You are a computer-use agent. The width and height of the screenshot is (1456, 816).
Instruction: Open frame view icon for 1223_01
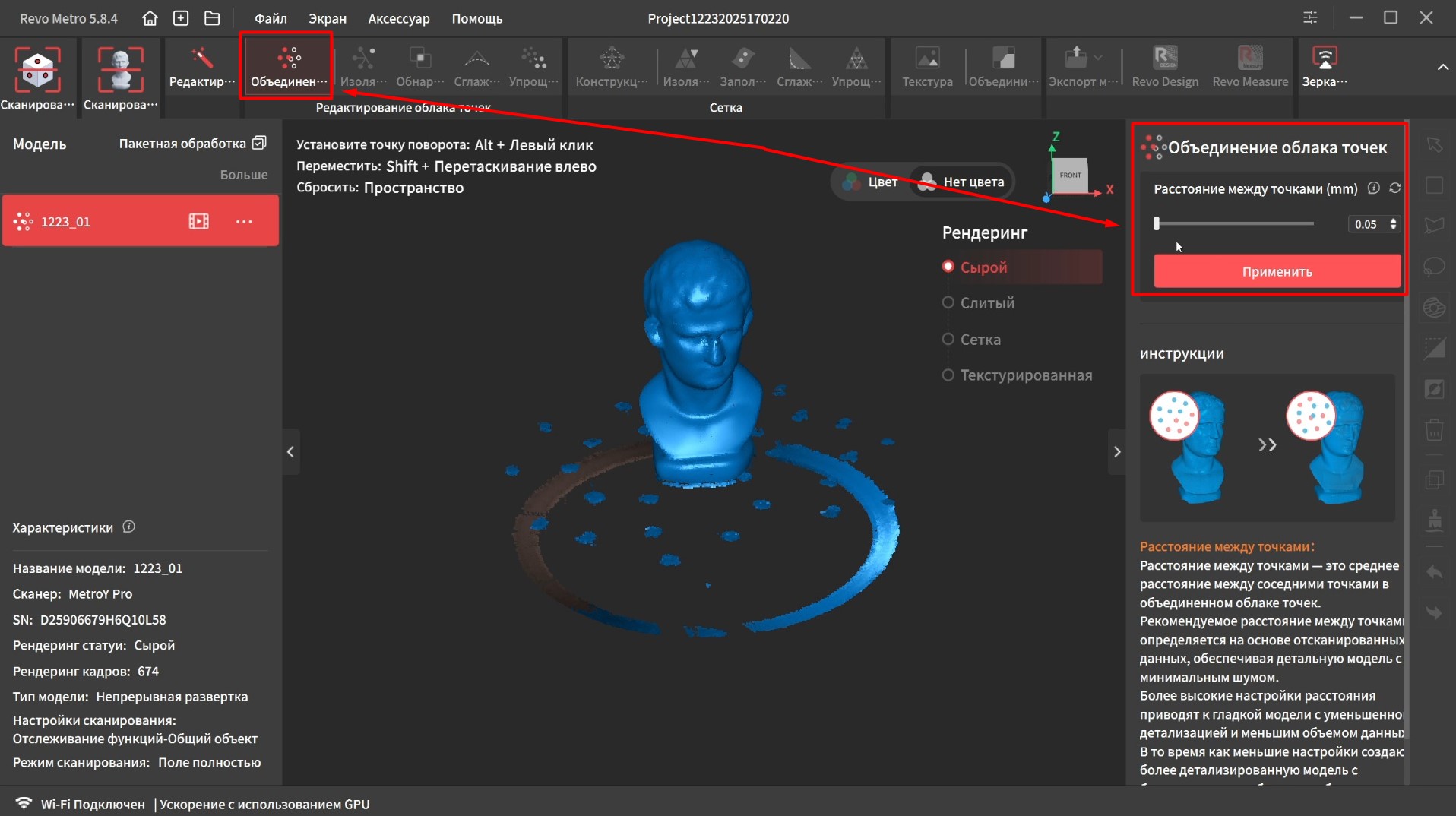198,221
